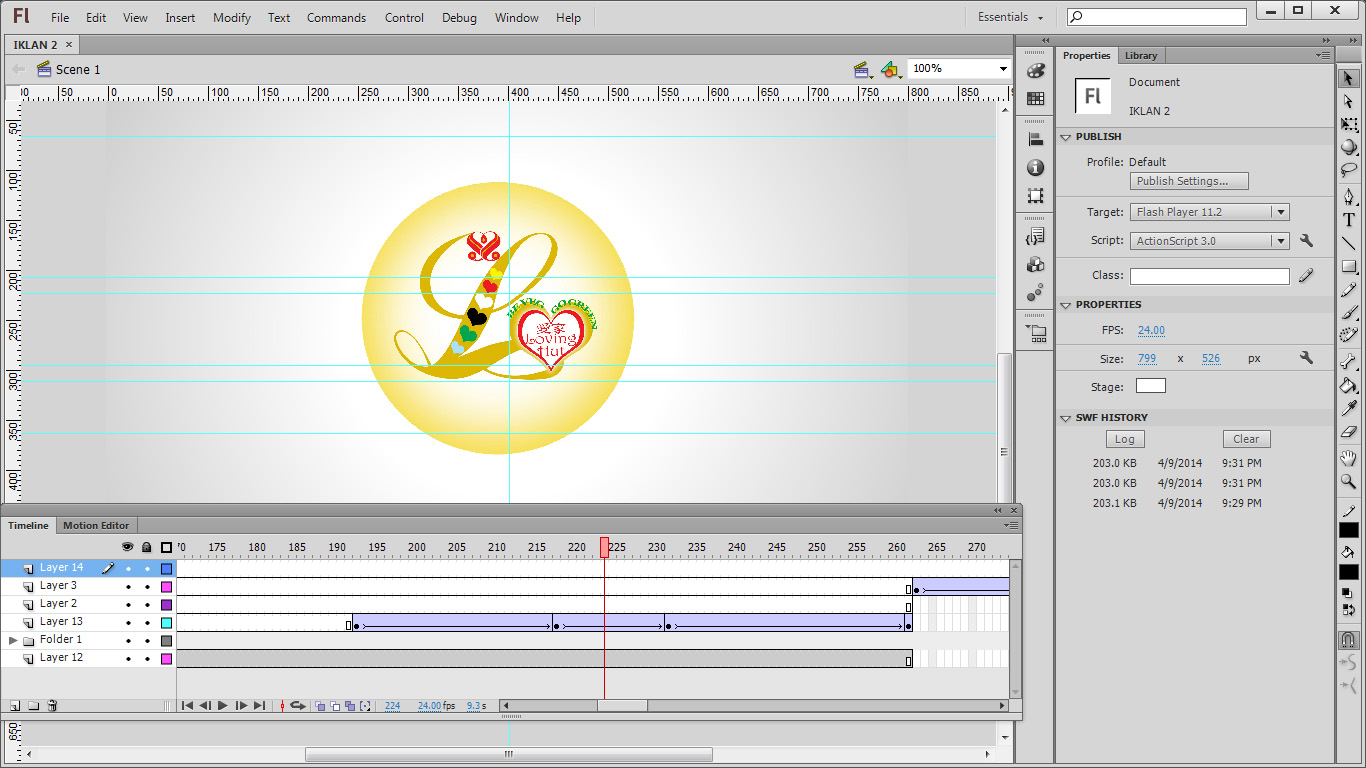This screenshot has height=768, width=1366.
Task: Open the Project panel icon
Action: pyautogui.click(x=1035, y=334)
